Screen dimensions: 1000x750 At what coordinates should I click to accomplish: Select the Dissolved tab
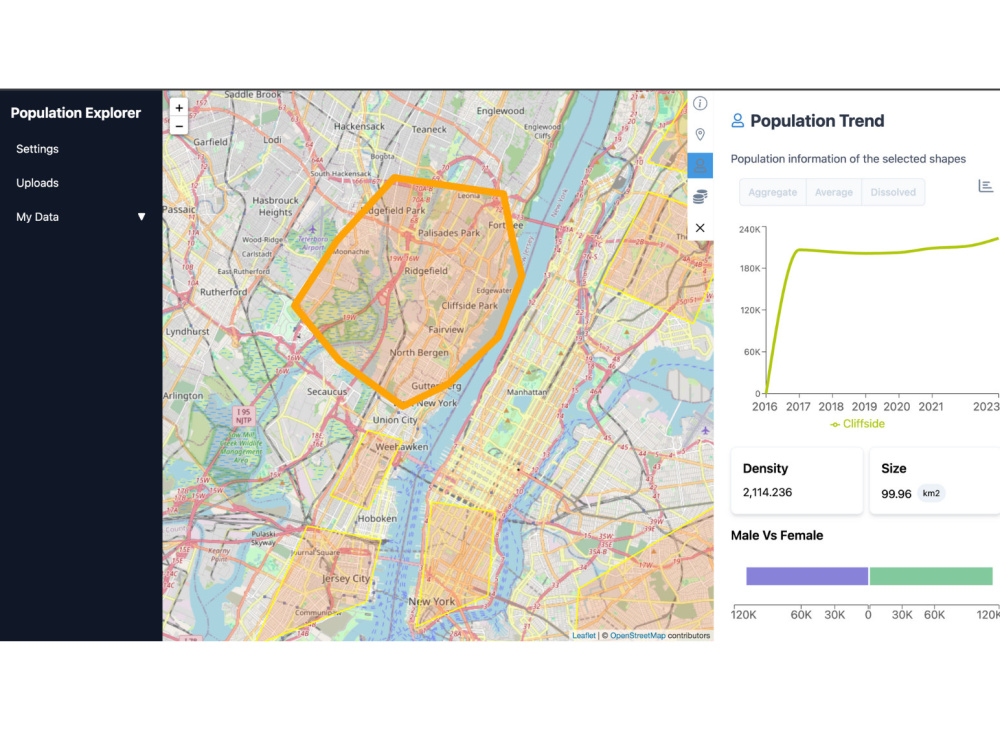pyautogui.click(x=893, y=192)
